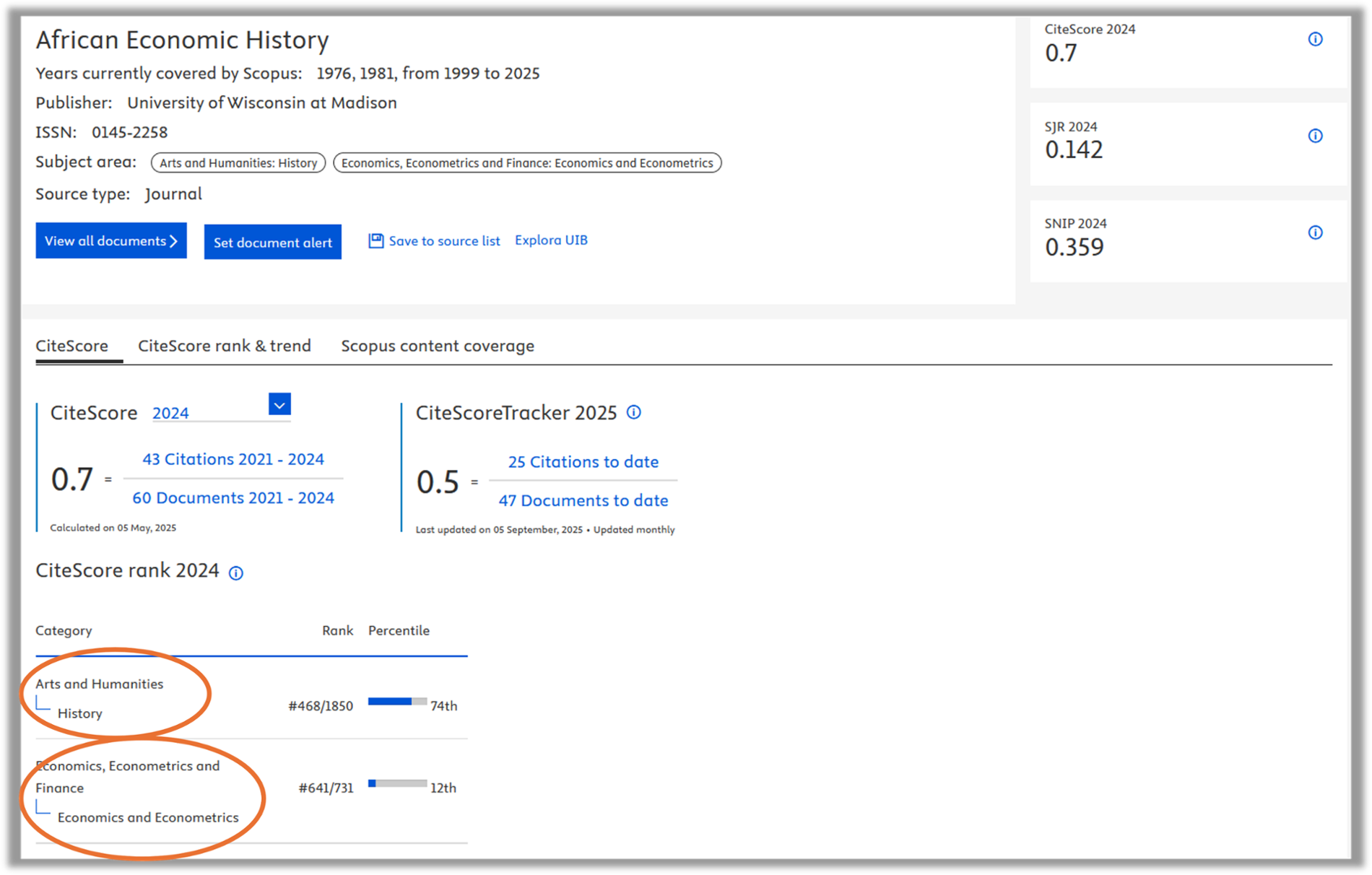
Task: Click the 47 Documents to date link
Action: 583,501
